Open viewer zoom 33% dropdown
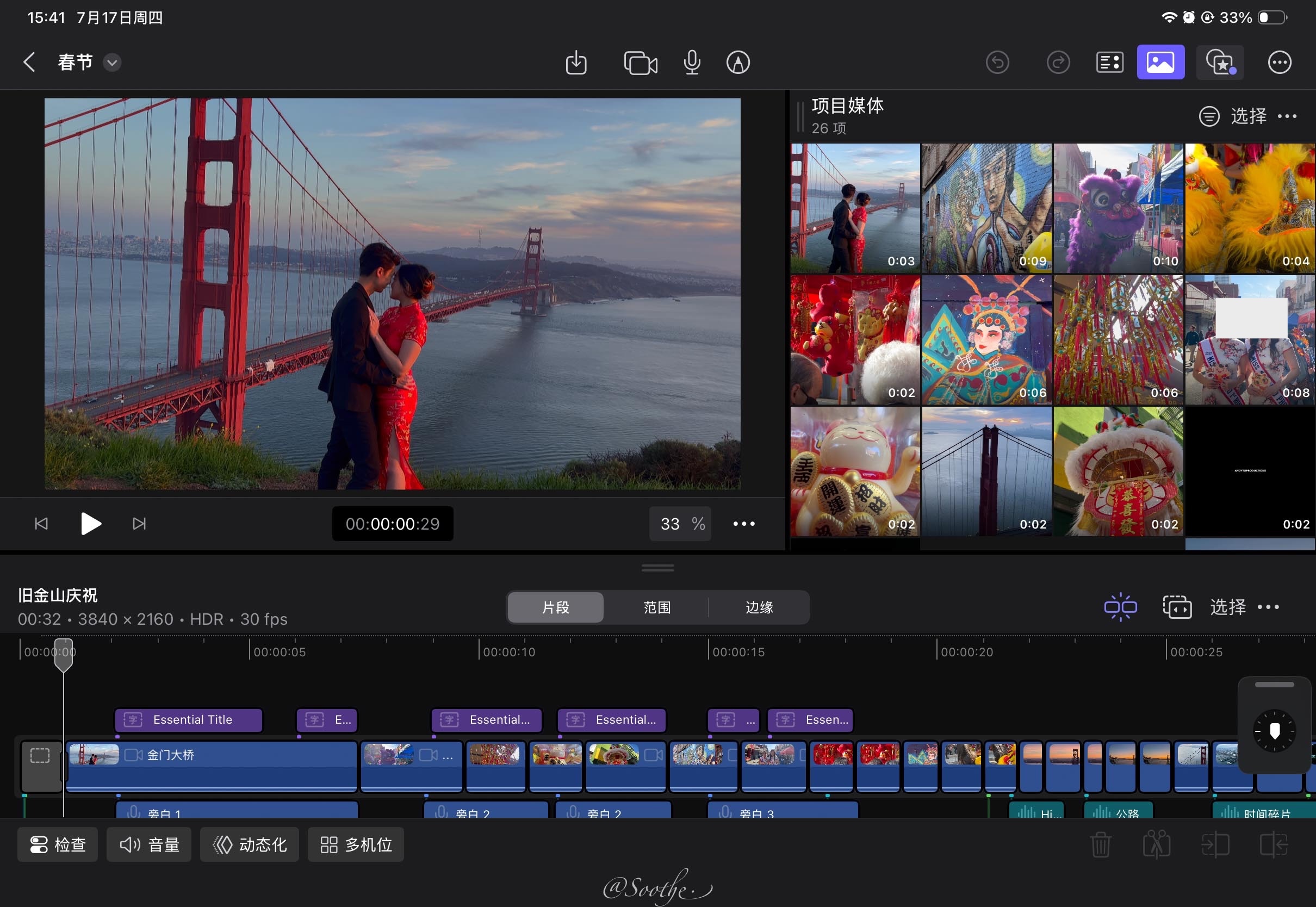 click(x=680, y=524)
